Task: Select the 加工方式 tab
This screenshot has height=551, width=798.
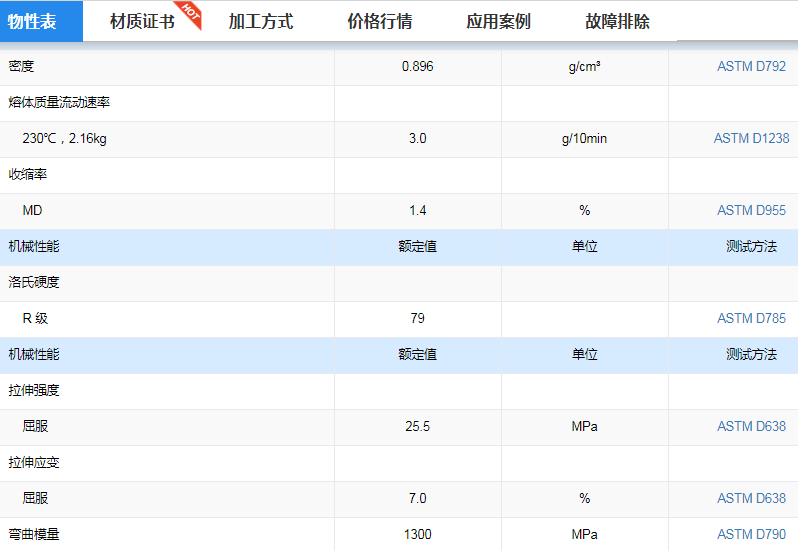Action: tap(260, 21)
